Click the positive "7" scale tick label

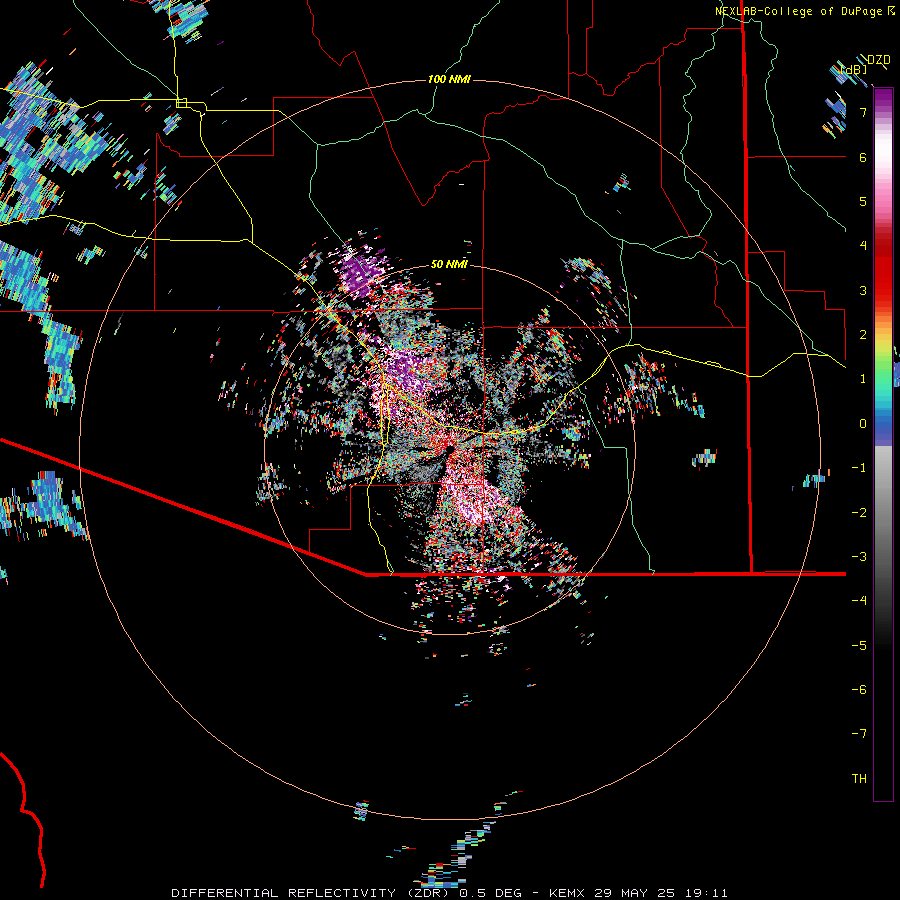click(863, 112)
